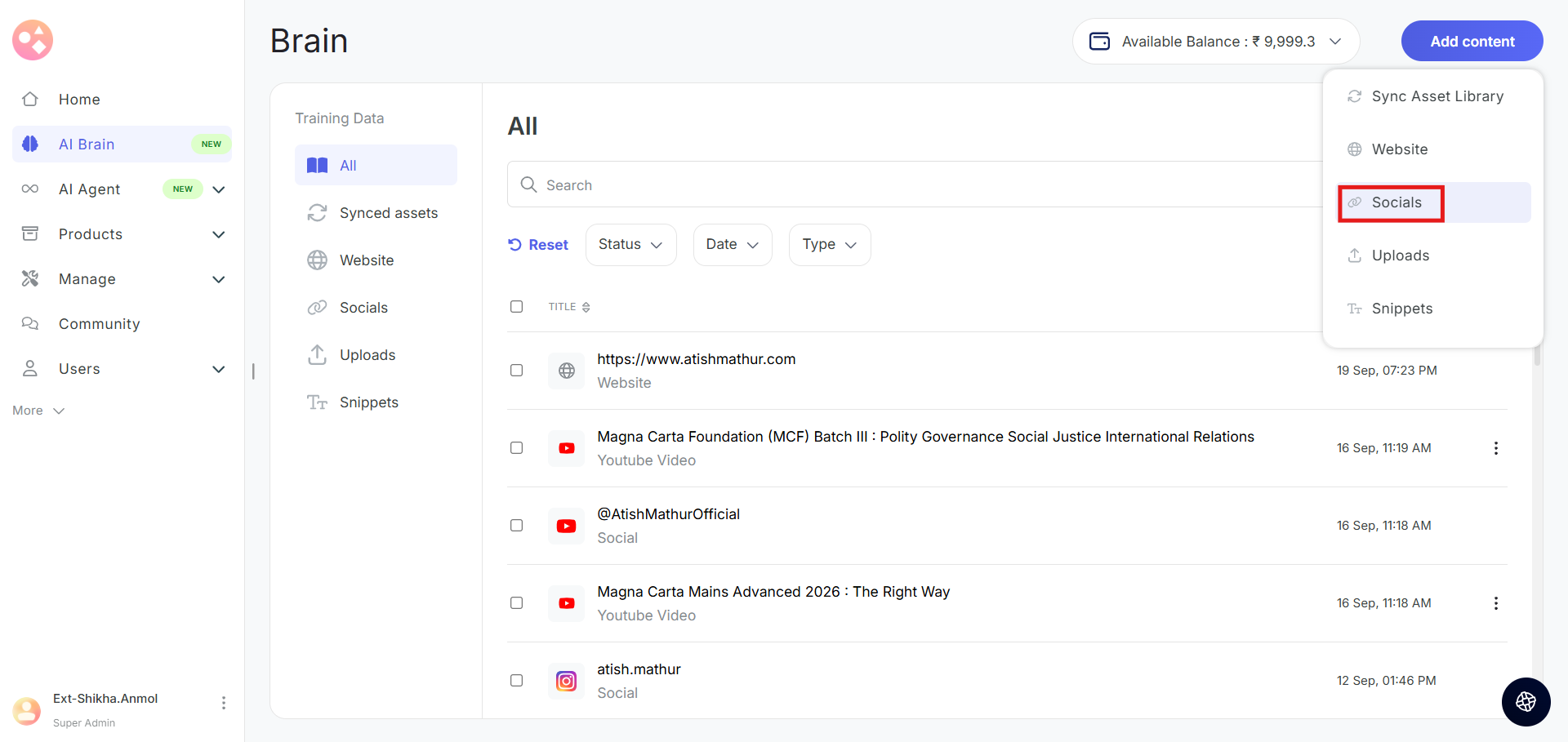The width and height of the screenshot is (1568, 742).
Task: Click the app logo in the sidebar
Action: [x=33, y=40]
